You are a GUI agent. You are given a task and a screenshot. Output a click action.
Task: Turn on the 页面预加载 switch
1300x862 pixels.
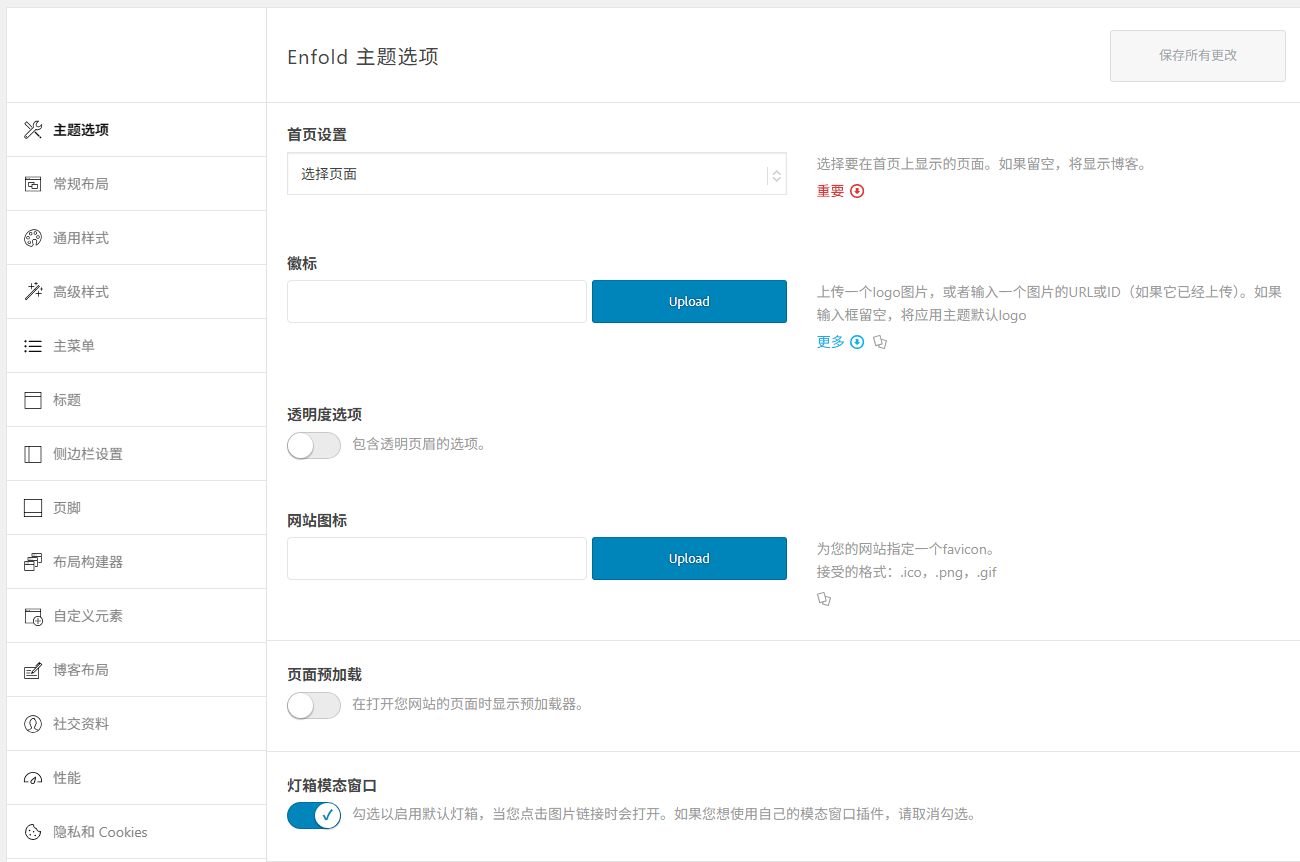[314, 706]
